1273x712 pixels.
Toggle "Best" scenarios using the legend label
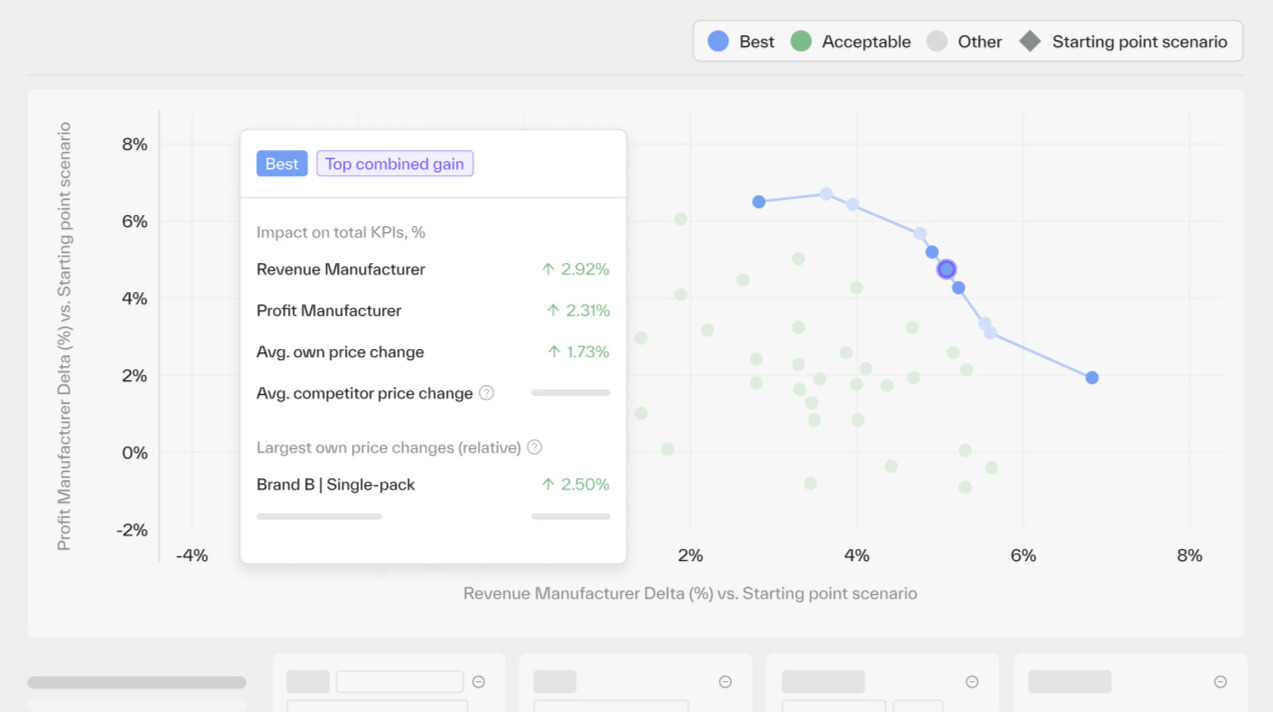pos(755,41)
